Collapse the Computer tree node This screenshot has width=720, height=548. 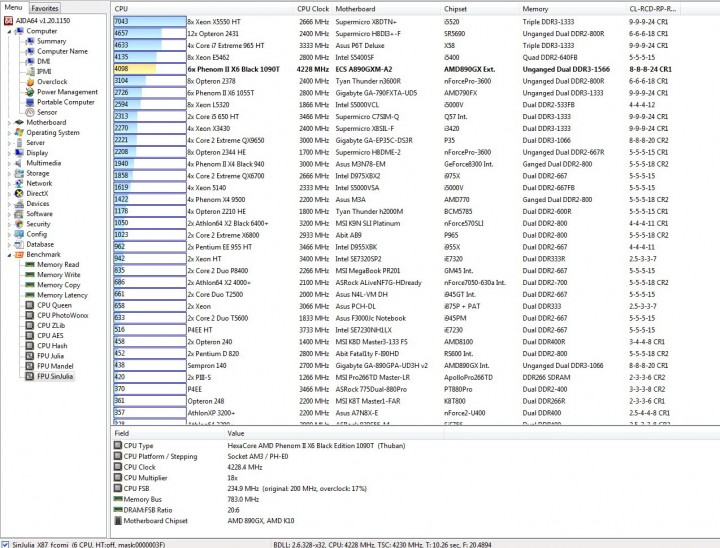point(10,31)
